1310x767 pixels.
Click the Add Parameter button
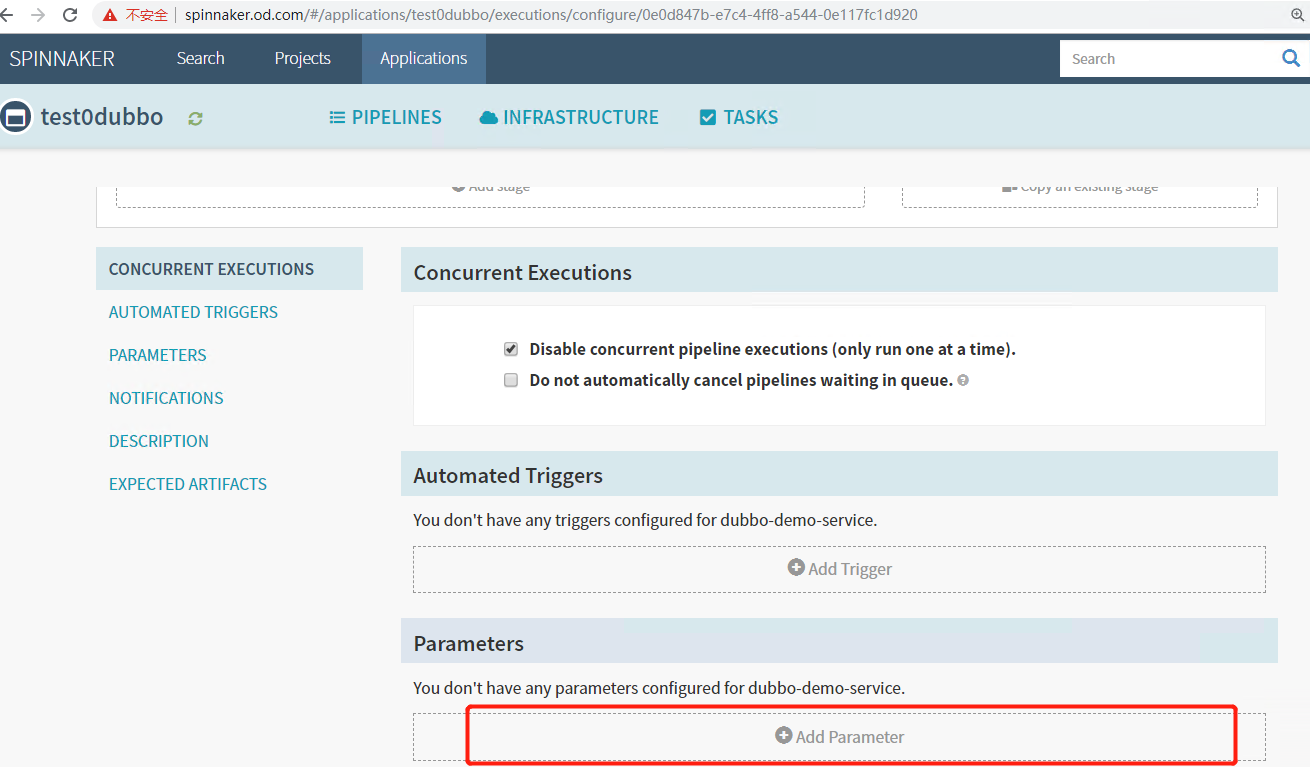click(839, 737)
